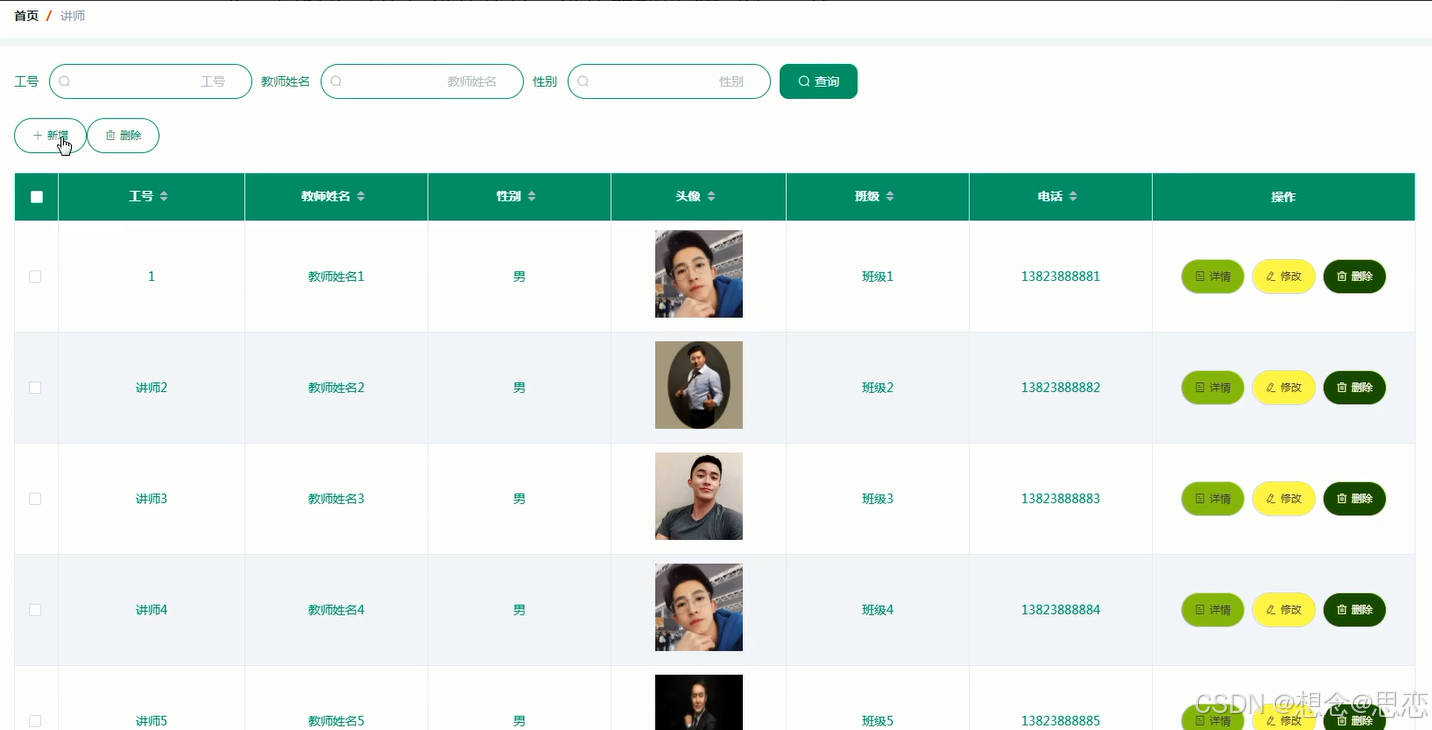Image resolution: width=1432 pixels, height=730 pixels.
Task: Click the 班级3 cell
Action: (x=877, y=498)
